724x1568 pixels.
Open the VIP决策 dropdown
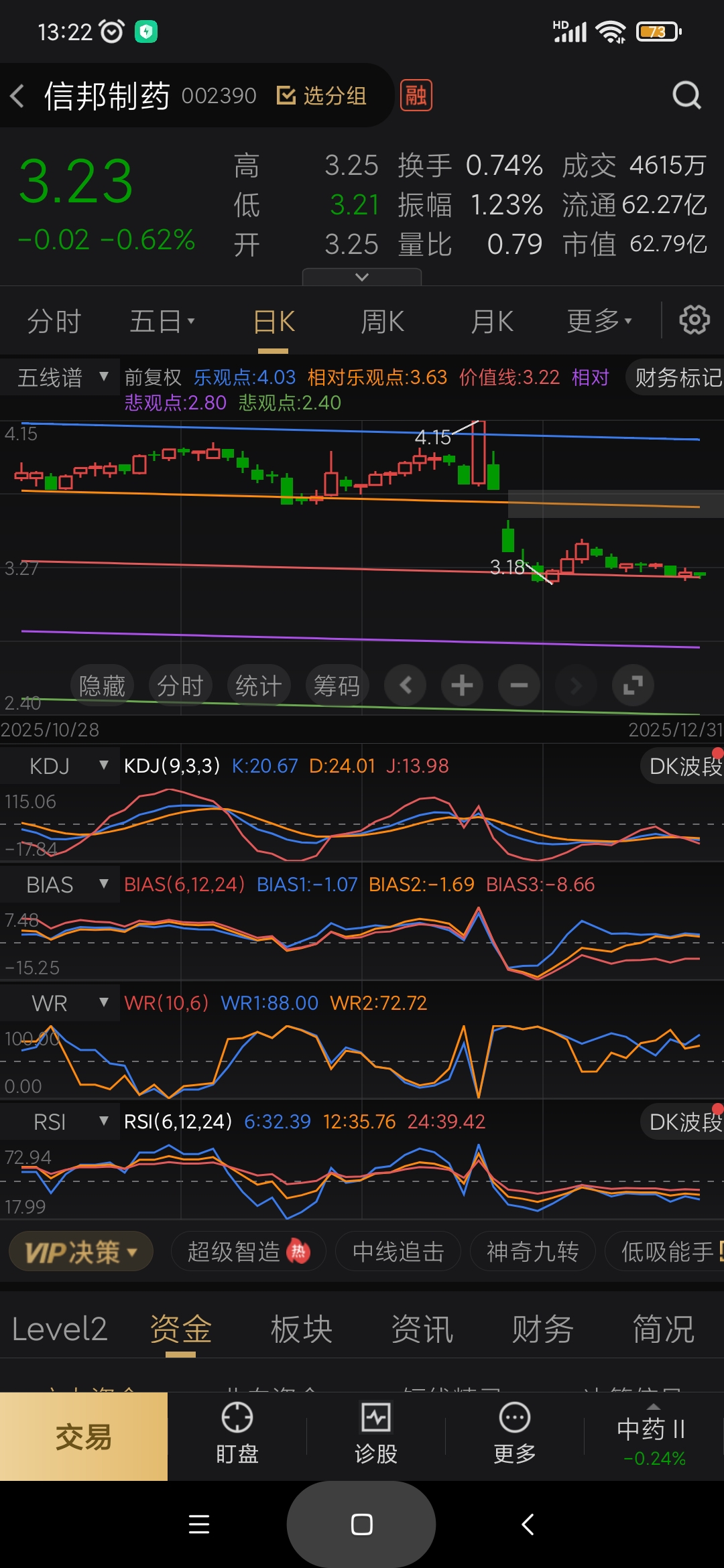coord(81,1251)
